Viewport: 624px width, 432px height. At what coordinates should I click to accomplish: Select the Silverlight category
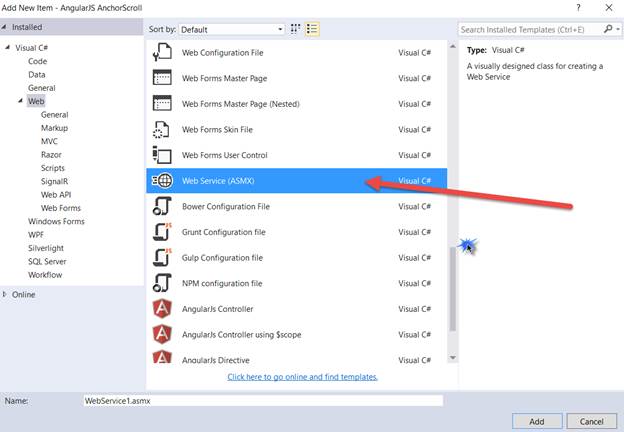[46, 248]
